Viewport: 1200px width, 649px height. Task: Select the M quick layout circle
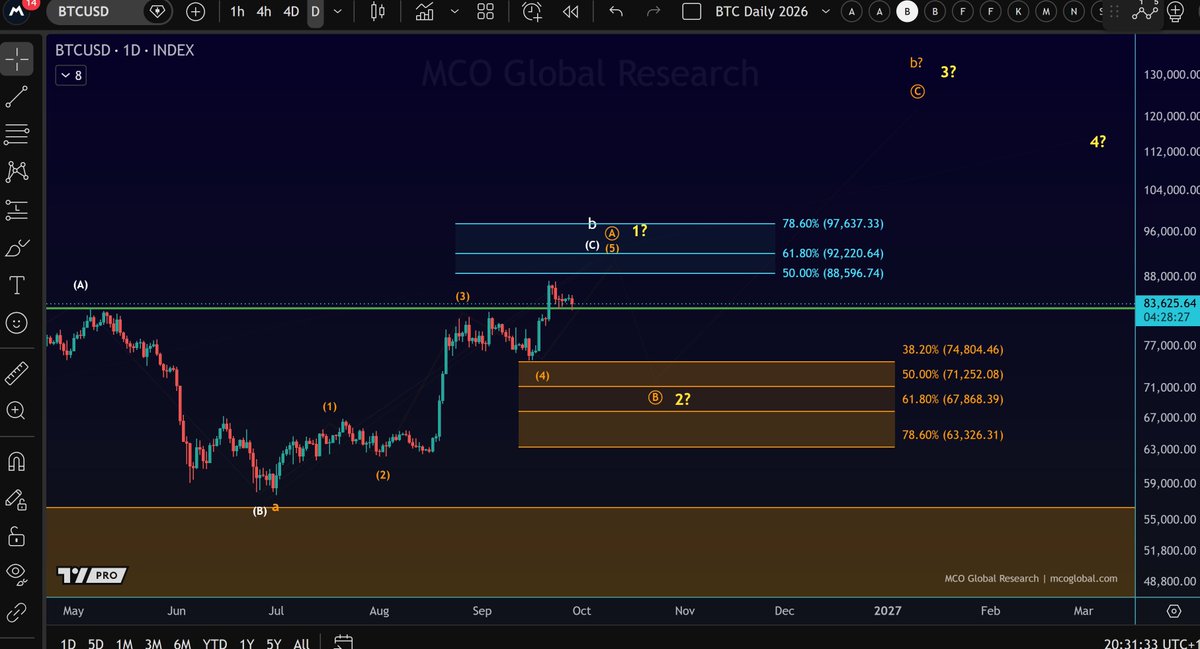[x=1046, y=12]
